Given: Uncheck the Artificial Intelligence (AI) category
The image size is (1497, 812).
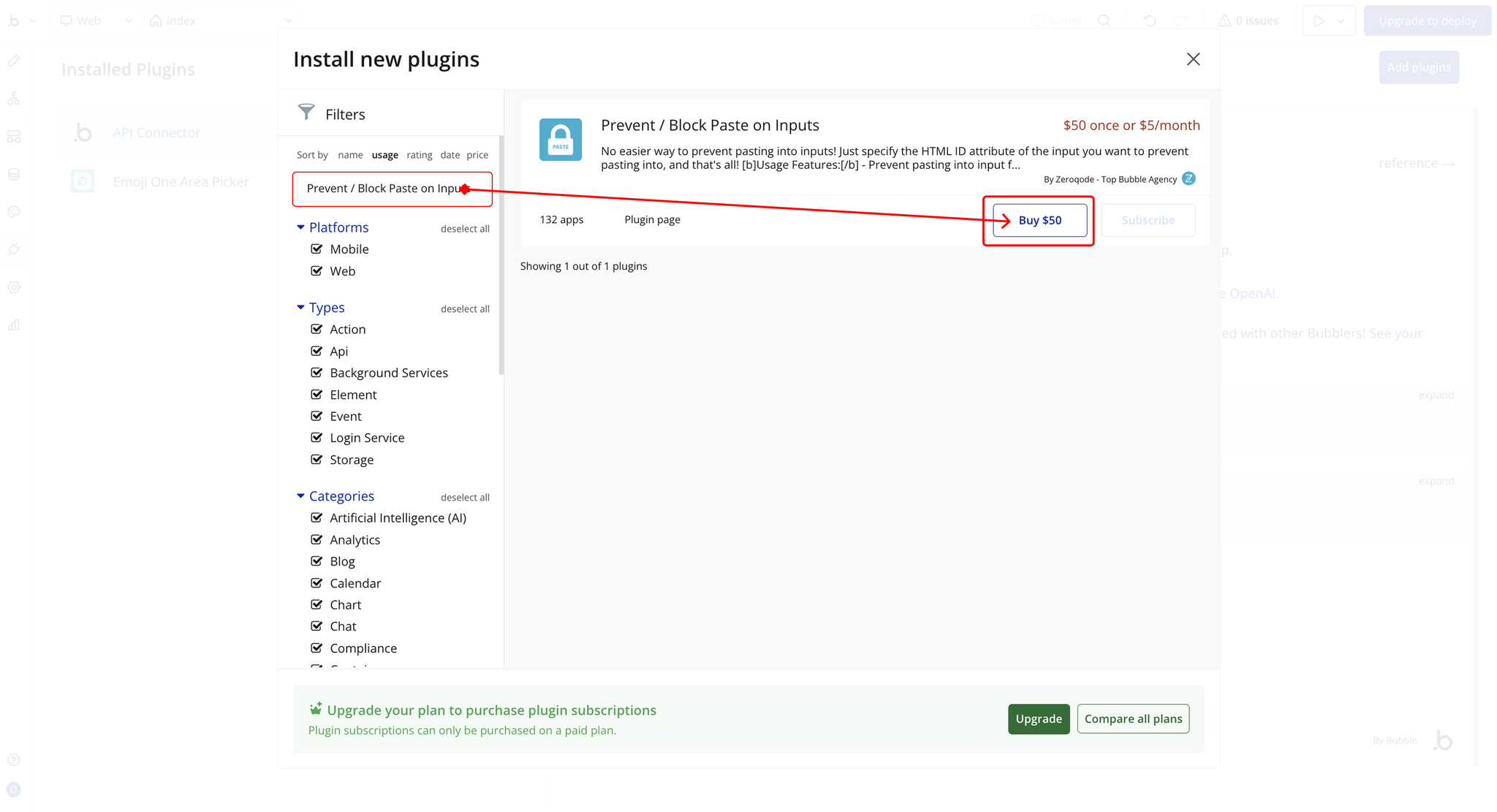Looking at the screenshot, I should point(317,517).
